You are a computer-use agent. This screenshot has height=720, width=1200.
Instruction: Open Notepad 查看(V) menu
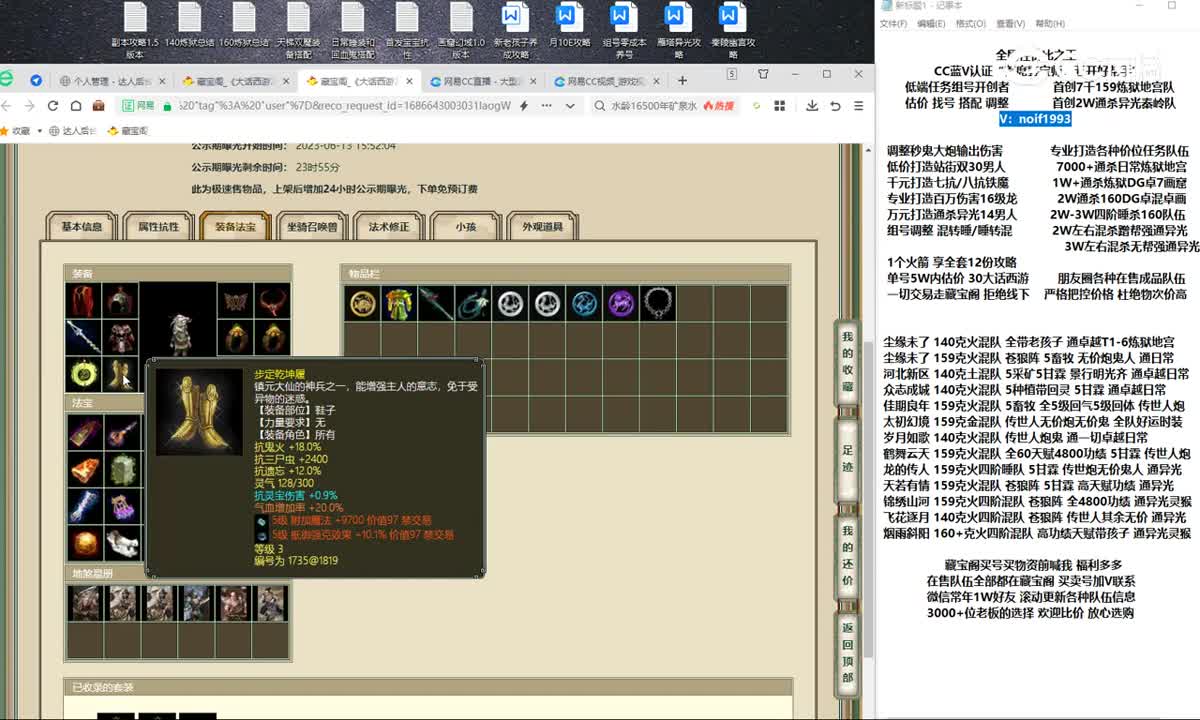point(1010,23)
